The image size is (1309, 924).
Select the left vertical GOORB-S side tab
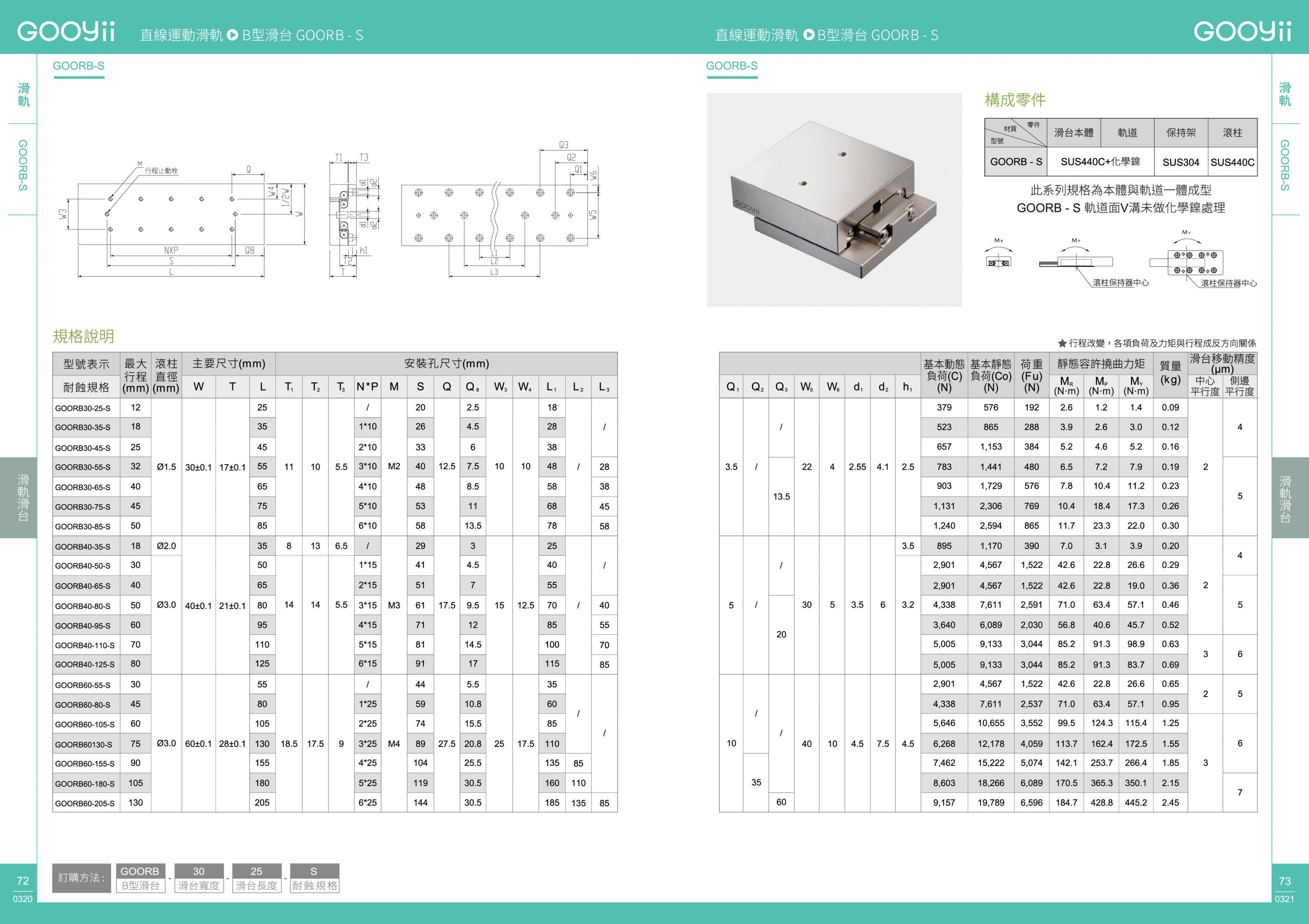point(23,165)
